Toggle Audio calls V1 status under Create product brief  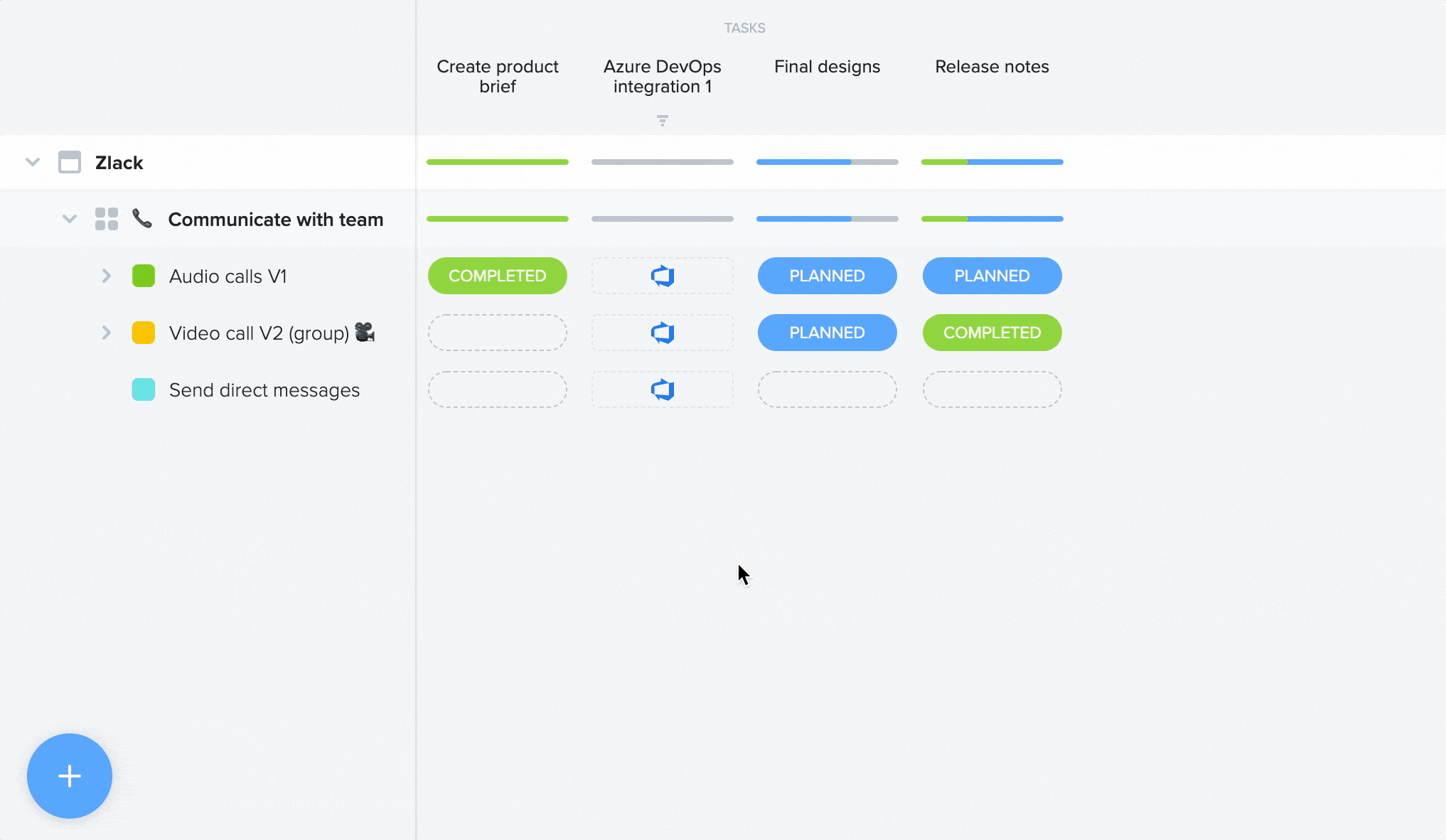tap(497, 276)
